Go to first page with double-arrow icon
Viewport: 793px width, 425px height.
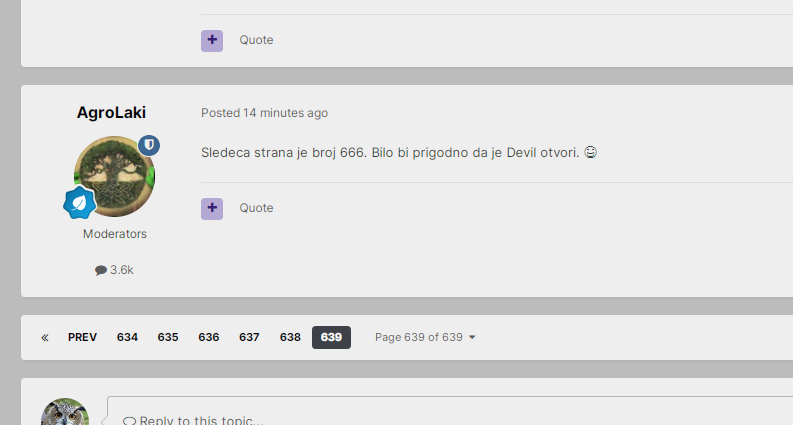pos(45,337)
